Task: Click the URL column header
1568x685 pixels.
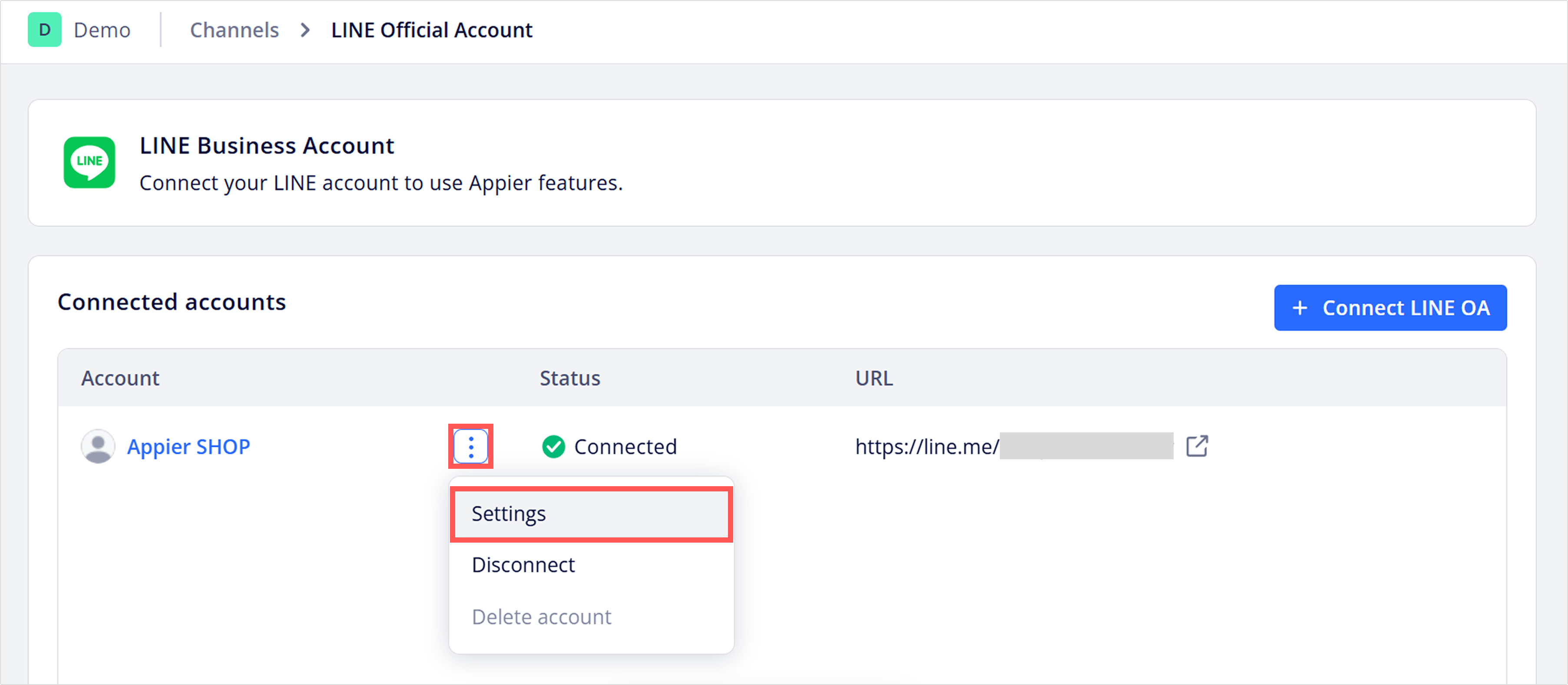Action: point(874,378)
